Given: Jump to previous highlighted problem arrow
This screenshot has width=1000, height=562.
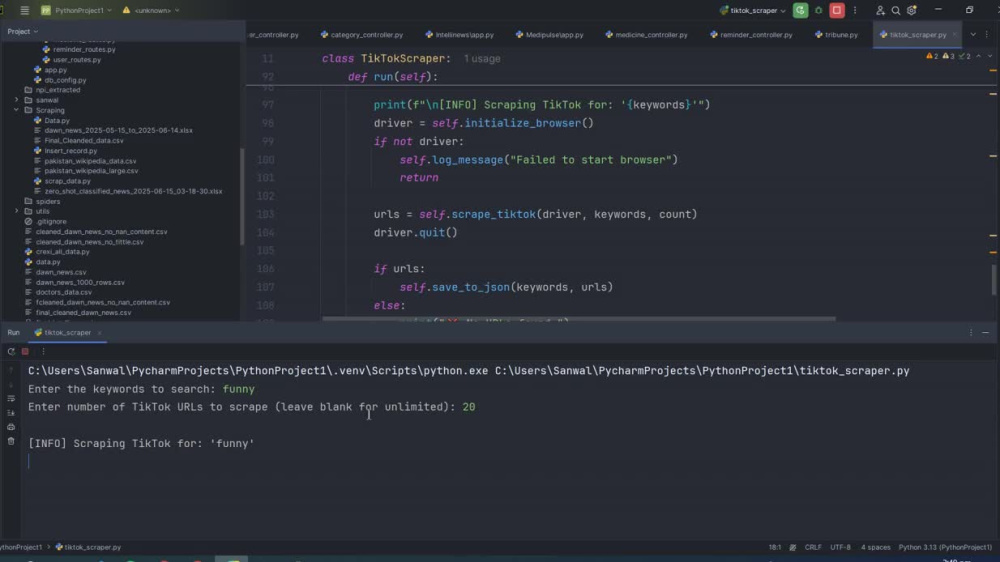Looking at the screenshot, I should tap(978, 56).
